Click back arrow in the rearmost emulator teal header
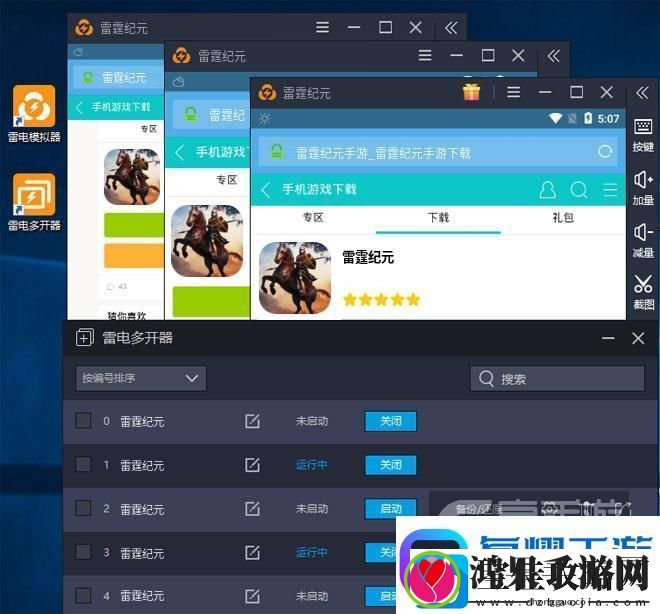 pos(79,107)
